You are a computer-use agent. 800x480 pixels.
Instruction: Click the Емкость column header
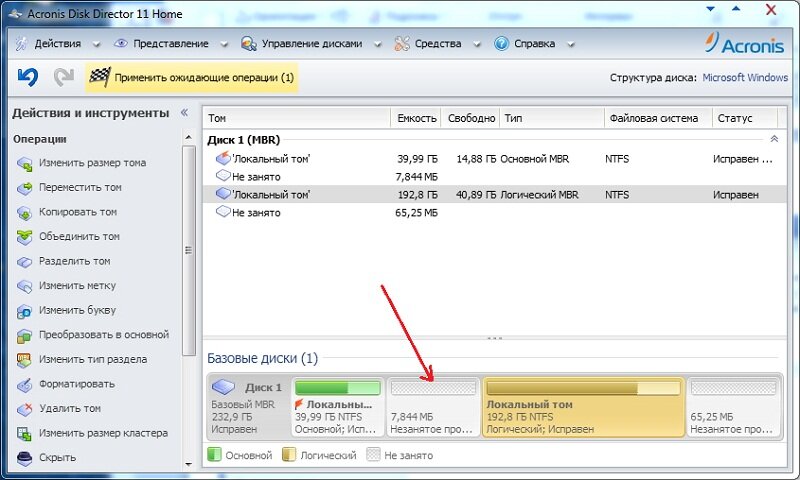click(416, 118)
